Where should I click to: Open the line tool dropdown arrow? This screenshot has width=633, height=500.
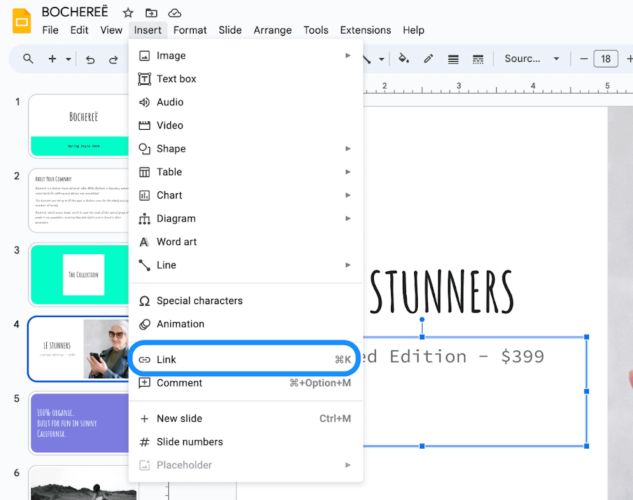tap(381, 59)
